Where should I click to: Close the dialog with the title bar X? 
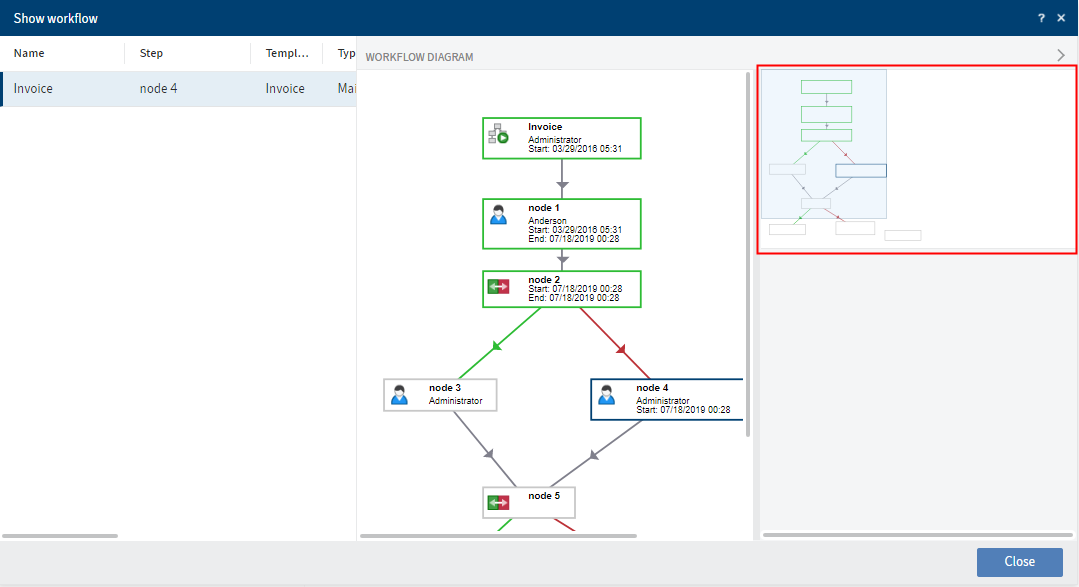pos(1061,18)
